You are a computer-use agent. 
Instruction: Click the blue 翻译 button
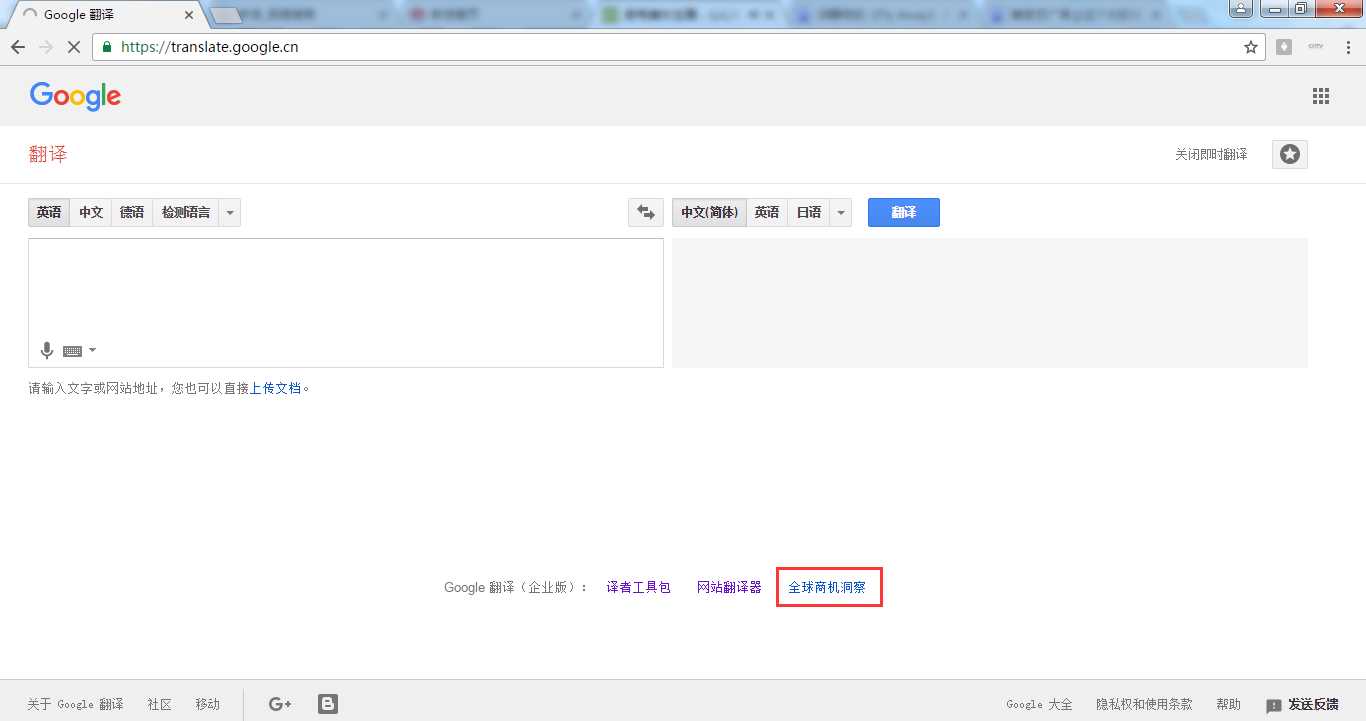904,212
